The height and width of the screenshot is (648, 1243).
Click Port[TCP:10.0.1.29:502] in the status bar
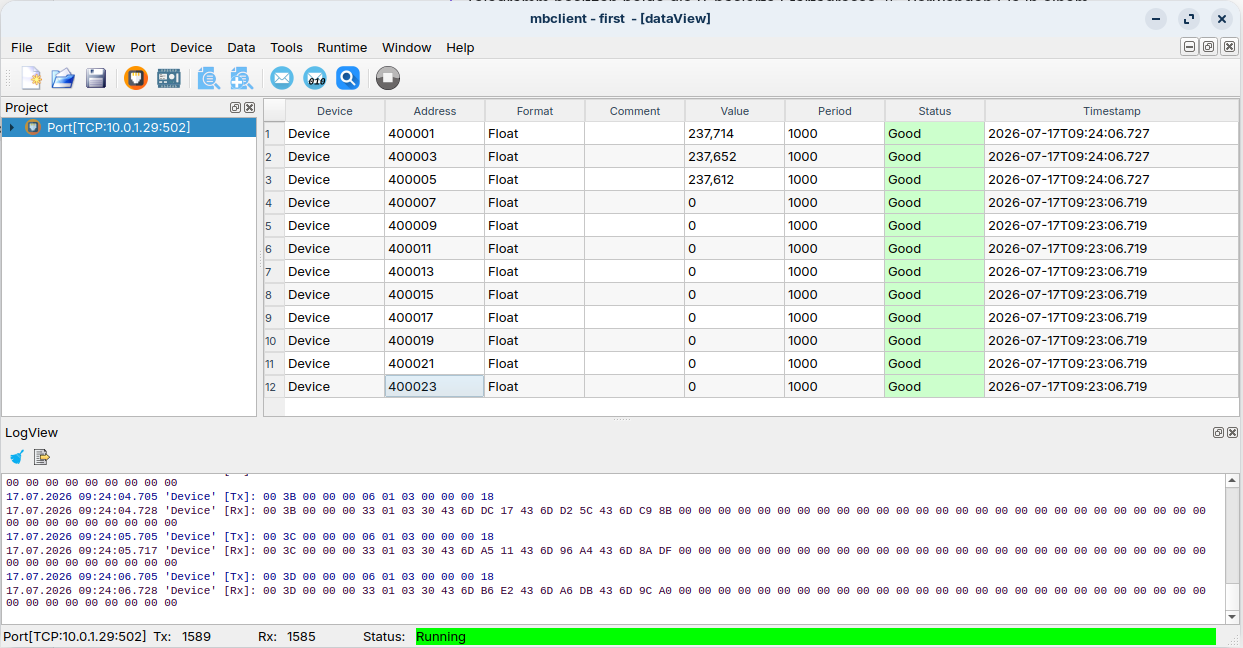pyautogui.click(x=75, y=636)
